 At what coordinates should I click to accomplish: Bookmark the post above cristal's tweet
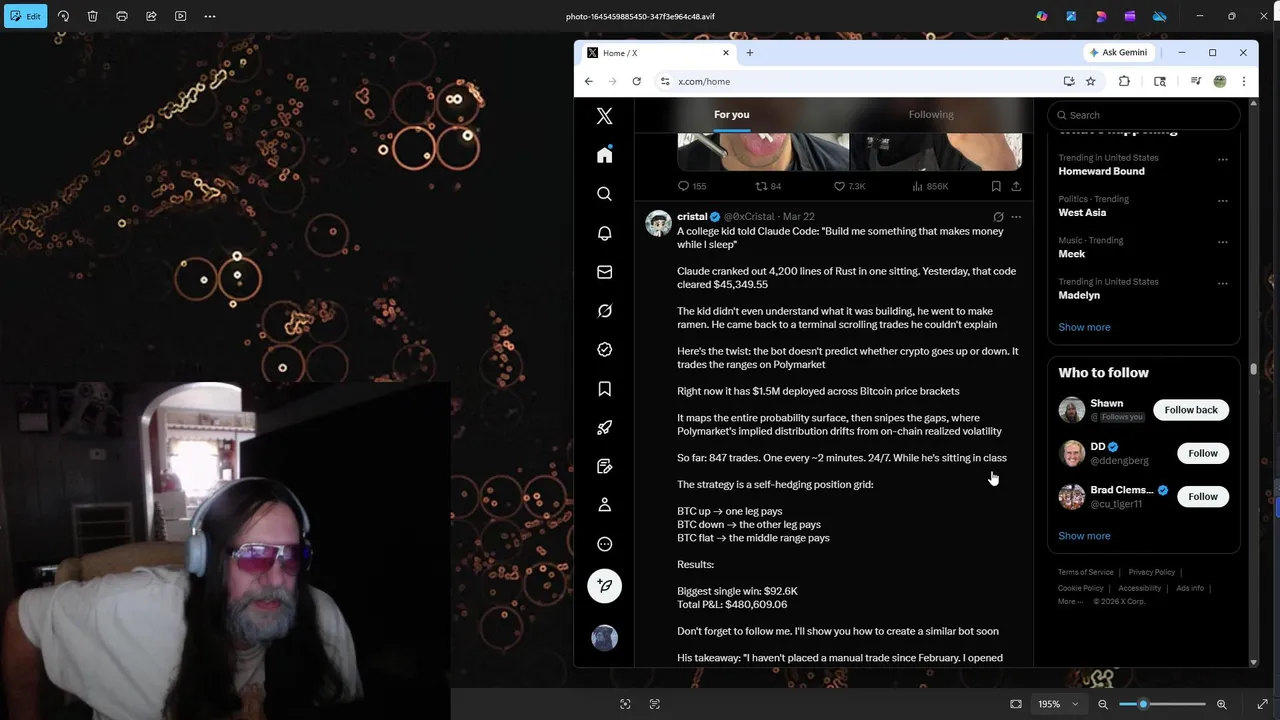(996, 186)
